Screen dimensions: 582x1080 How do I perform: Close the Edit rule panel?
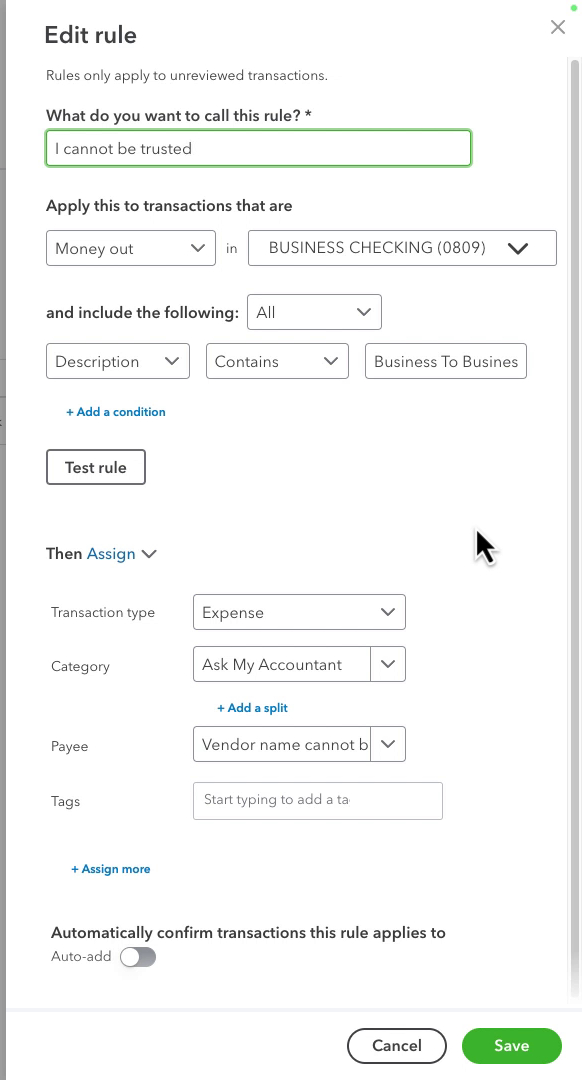coord(558,27)
